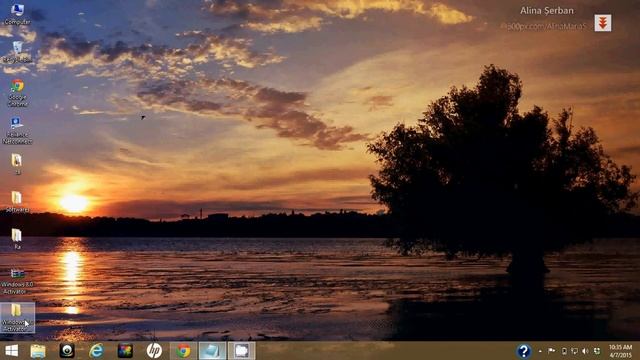Open Internet Explorer from the taskbar
Screen dimensions: 640x360
96,351
